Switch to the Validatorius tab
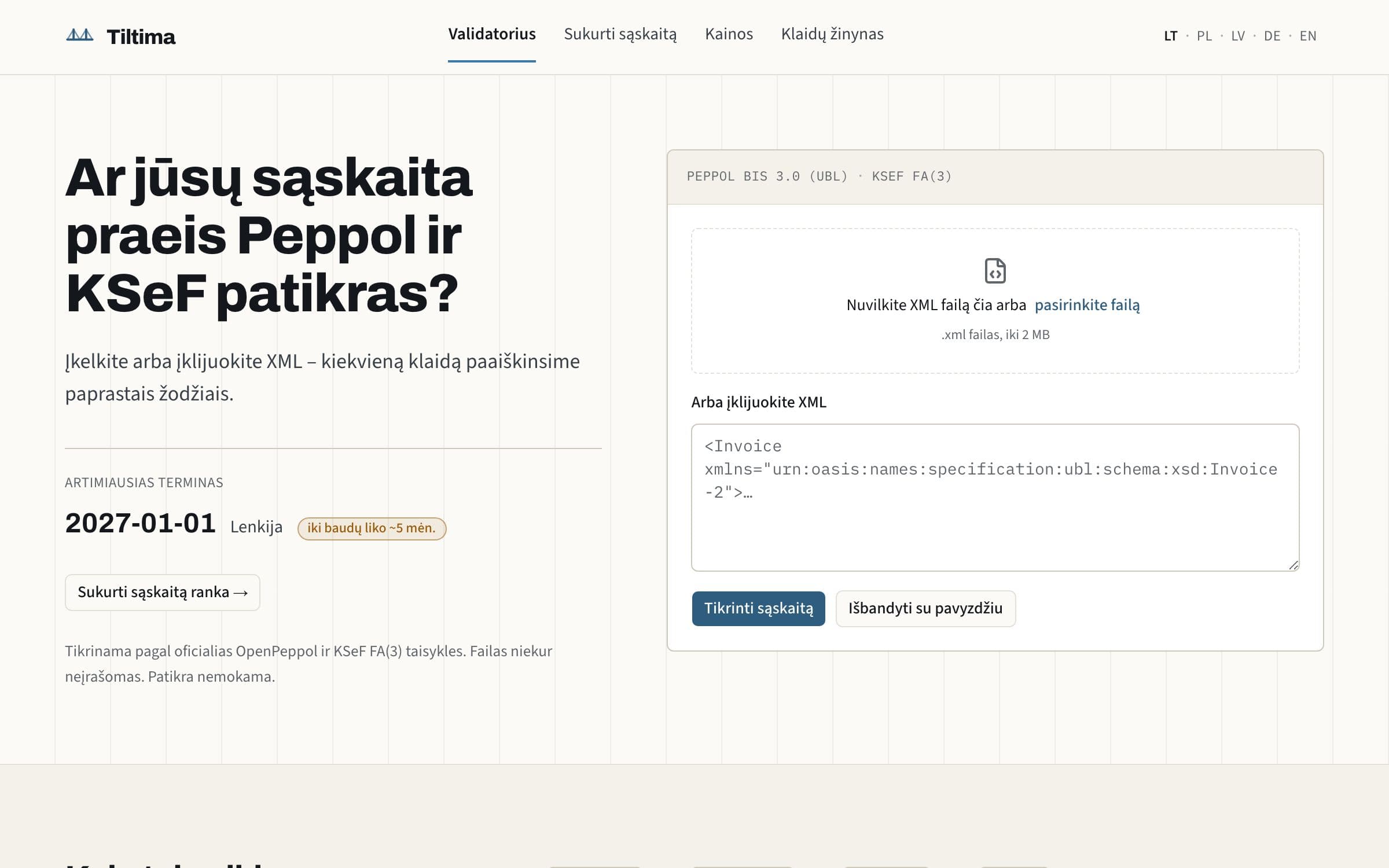The image size is (1389, 868). point(492,34)
